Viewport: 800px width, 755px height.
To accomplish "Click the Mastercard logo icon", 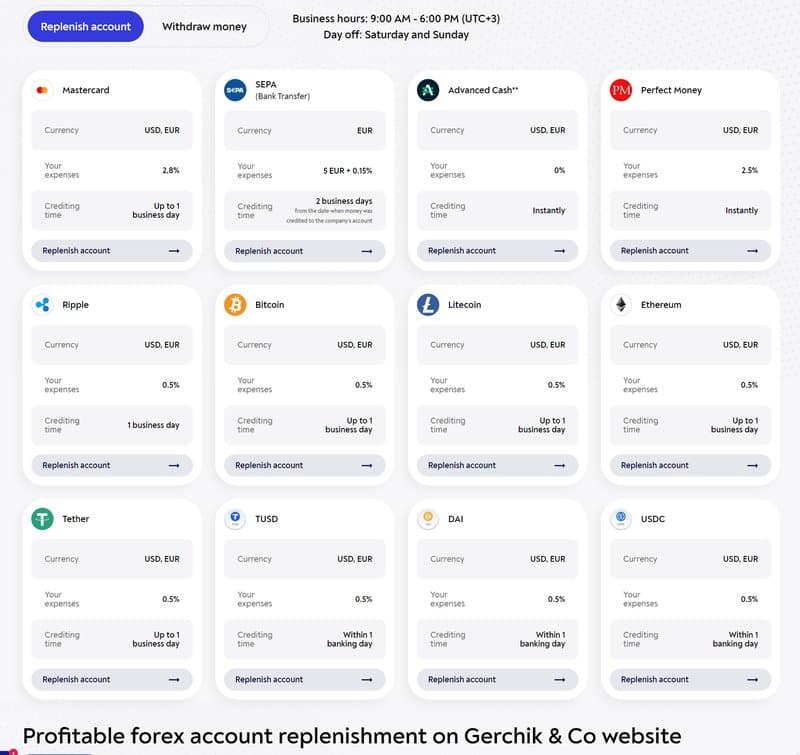I will coord(42,90).
